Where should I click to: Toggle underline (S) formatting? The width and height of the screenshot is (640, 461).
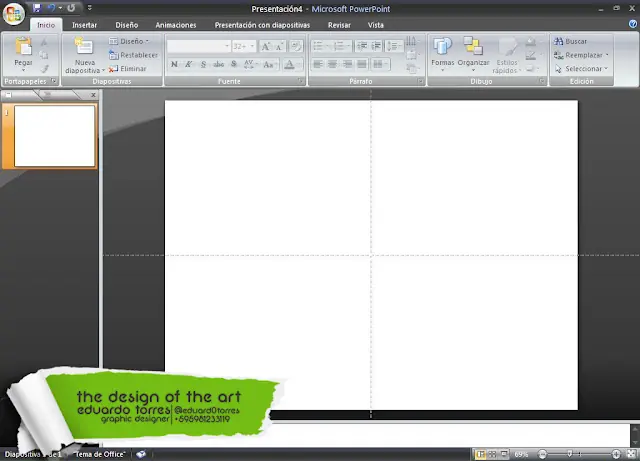tap(203, 64)
